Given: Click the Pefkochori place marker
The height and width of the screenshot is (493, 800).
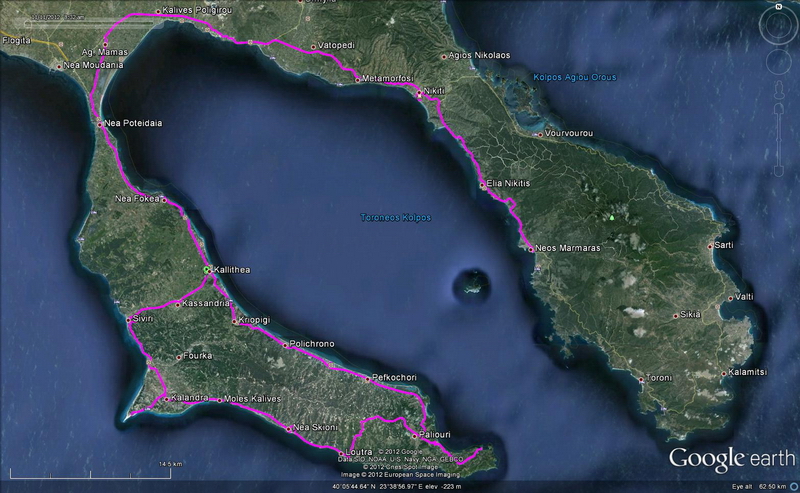Looking at the screenshot, I should (367, 379).
